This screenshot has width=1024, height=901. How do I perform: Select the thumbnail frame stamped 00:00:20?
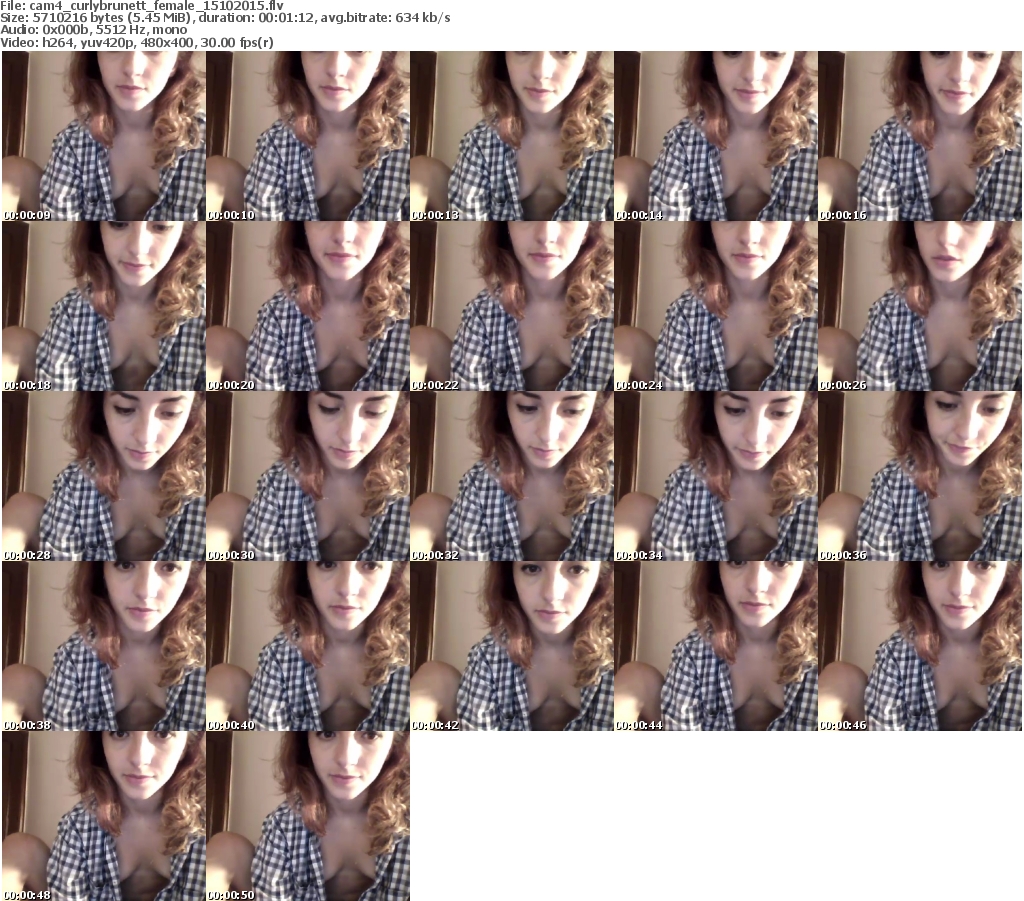click(308, 306)
